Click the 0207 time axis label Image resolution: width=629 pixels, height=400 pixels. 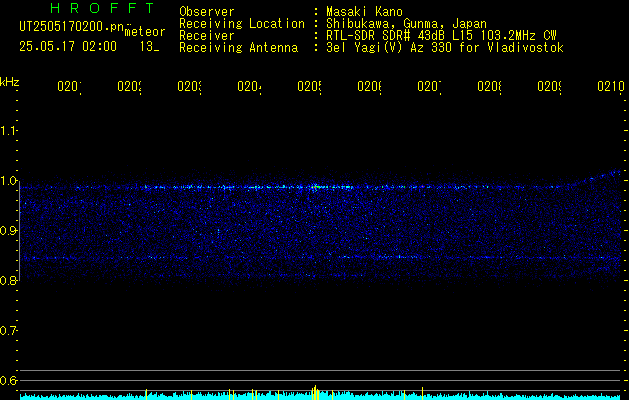click(429, 86)
